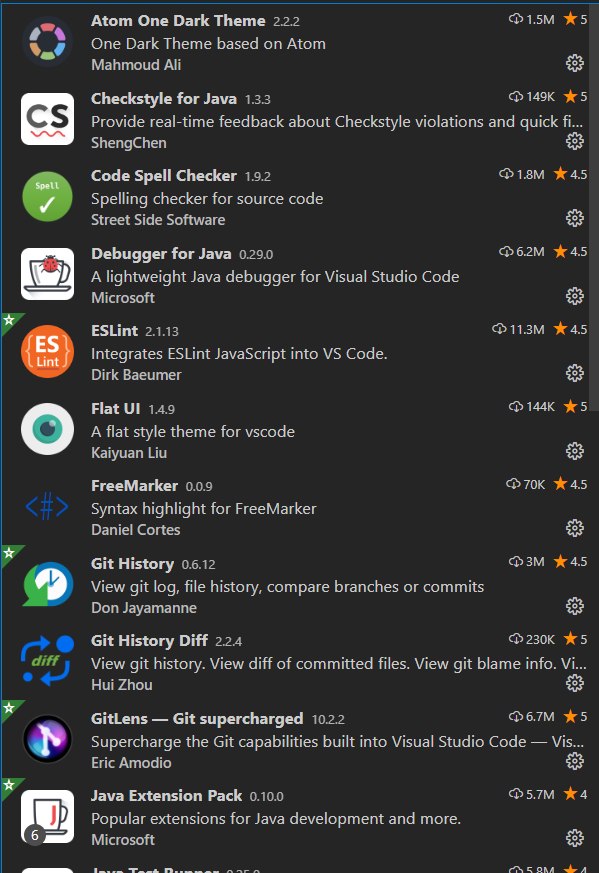The height and width of the screenshot is (873, 599).
Task: Click the rating star icon on Debugger for Java
Action: [560, 252]
